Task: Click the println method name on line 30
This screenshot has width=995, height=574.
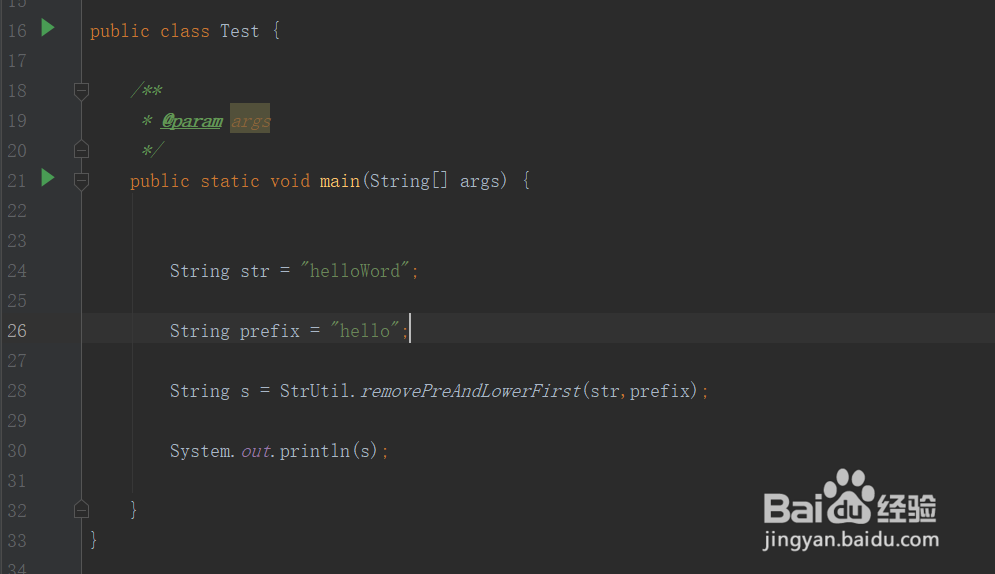Action: point(315,451)
